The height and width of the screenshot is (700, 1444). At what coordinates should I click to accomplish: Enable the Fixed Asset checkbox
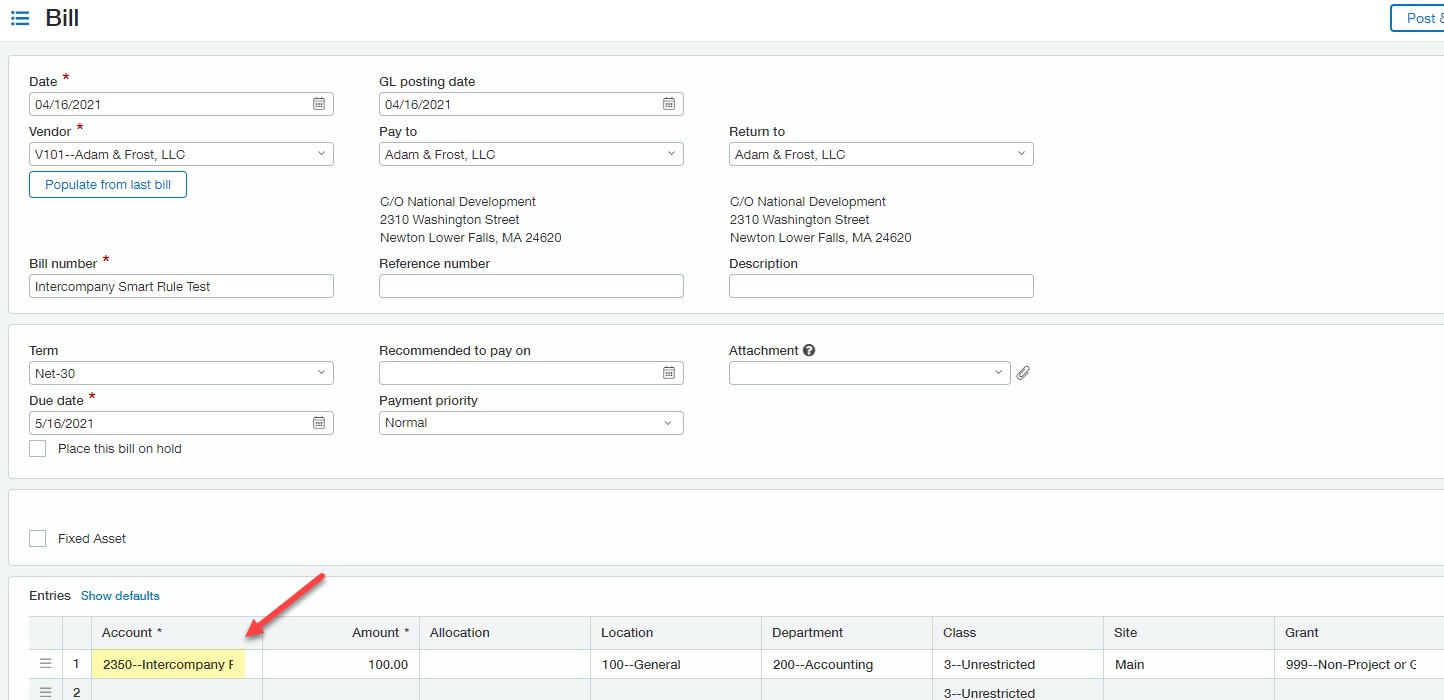point(38,539)
